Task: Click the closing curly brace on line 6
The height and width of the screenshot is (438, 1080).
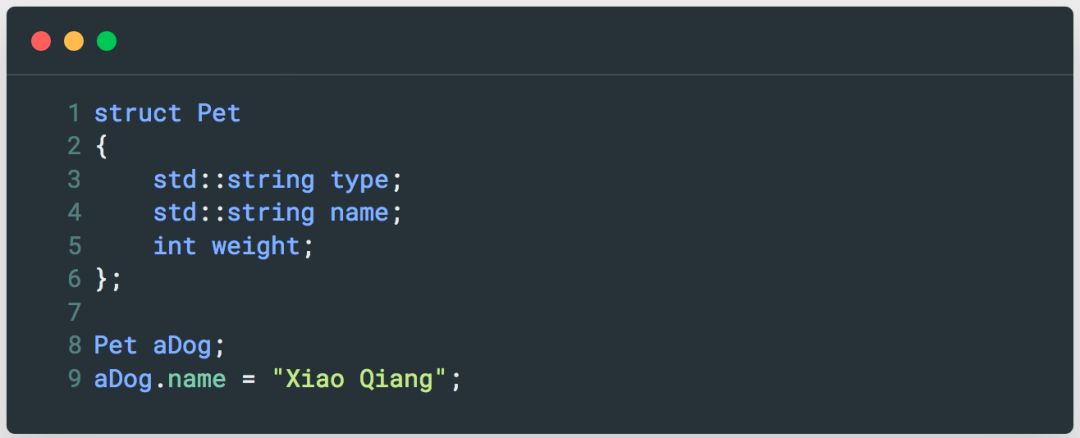Action: (x=101, y=280)
